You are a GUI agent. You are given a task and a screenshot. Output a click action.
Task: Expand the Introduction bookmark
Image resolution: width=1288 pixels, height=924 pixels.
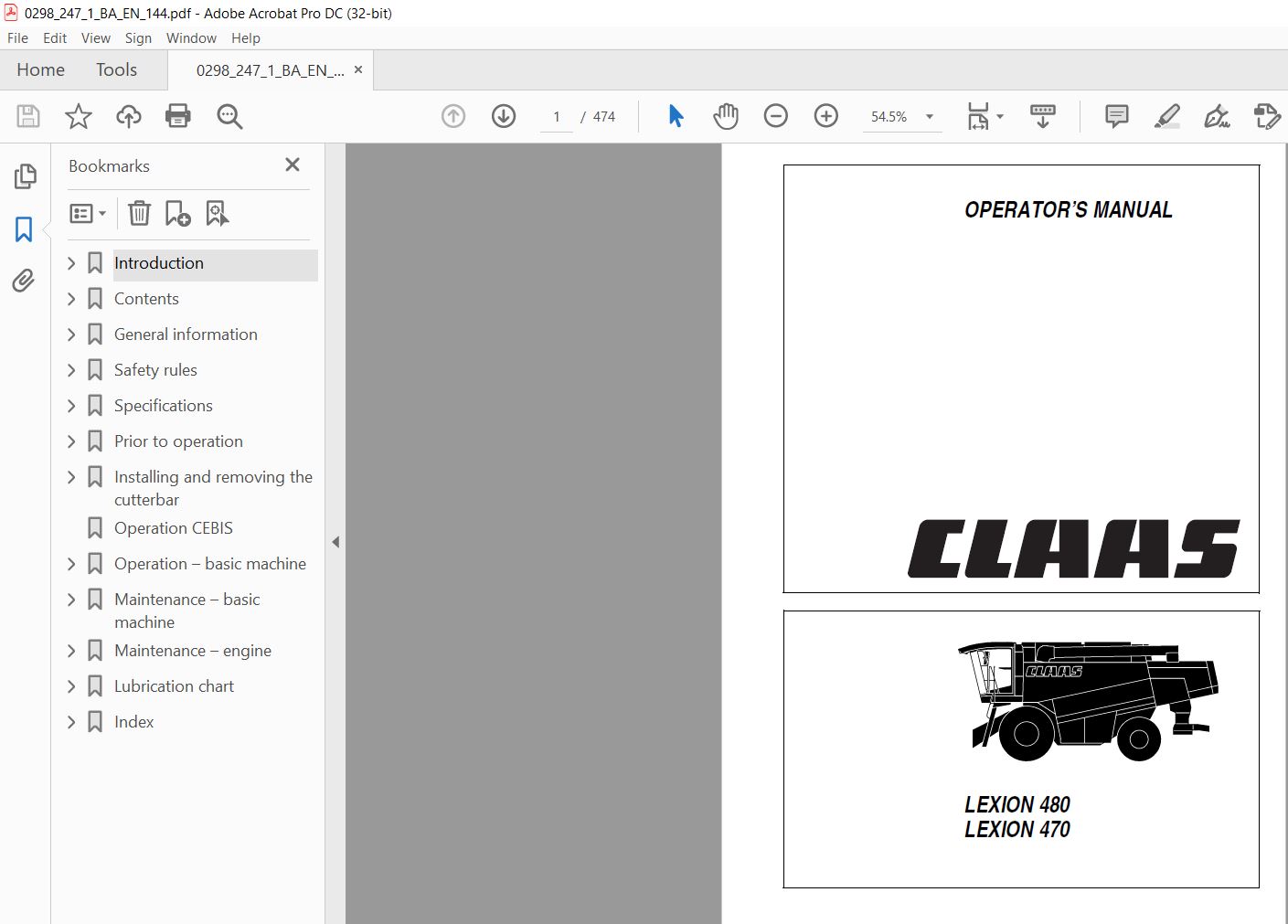[x=71, y=263]
